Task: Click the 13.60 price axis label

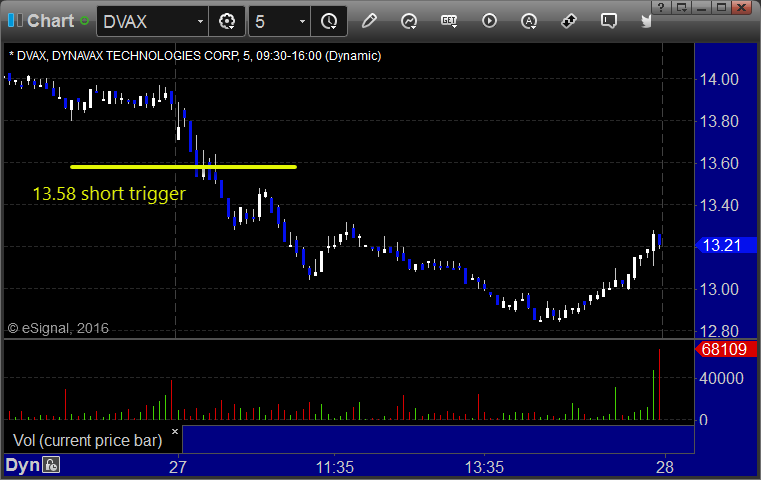Action: tap(719, 163)
